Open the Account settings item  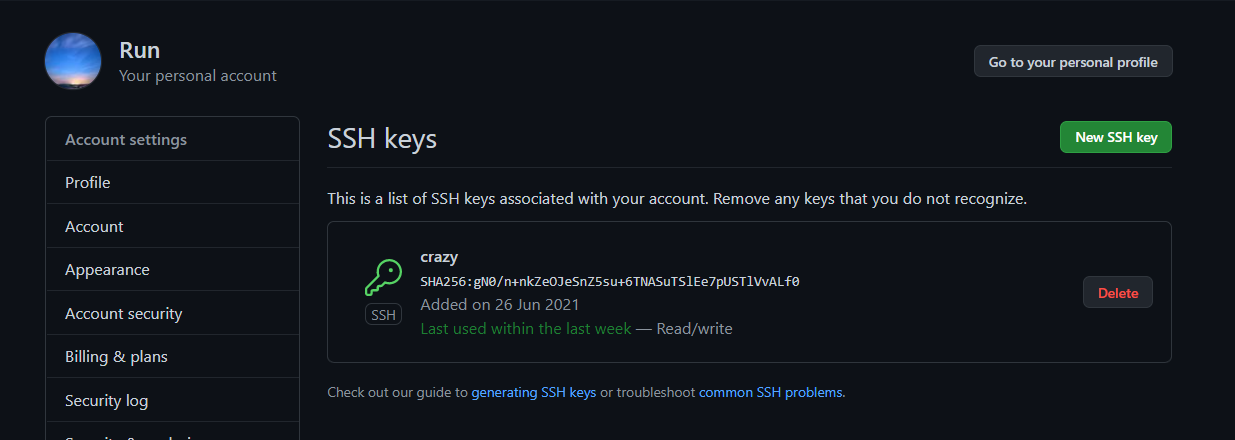172,226
